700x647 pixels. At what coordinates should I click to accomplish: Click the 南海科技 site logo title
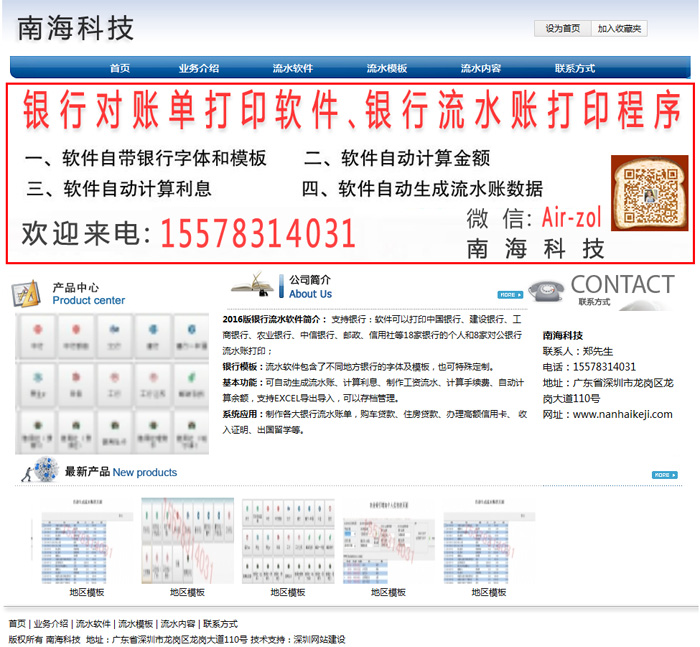pyautogui.click(x=75, y=28)
